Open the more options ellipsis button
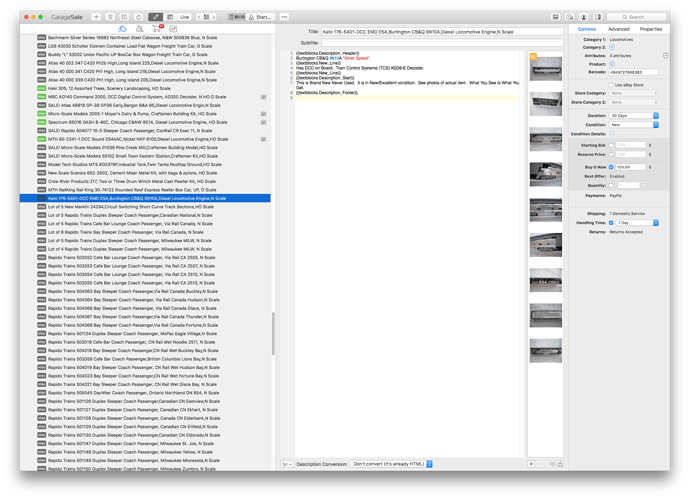Screen dimensions: 690x499 [x=284, y=17]
